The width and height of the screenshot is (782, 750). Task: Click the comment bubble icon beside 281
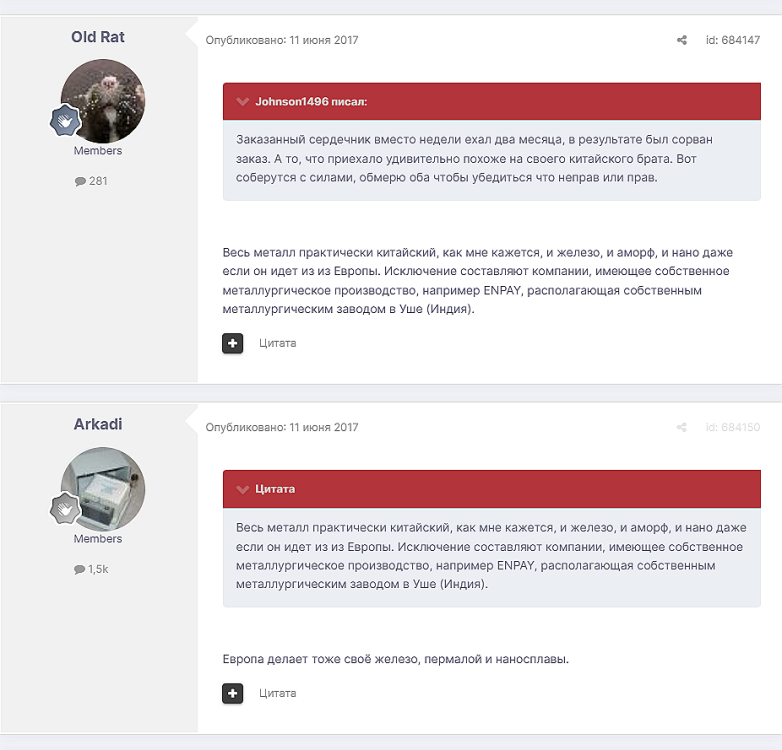pyautogui.click(x=80, y=182)
